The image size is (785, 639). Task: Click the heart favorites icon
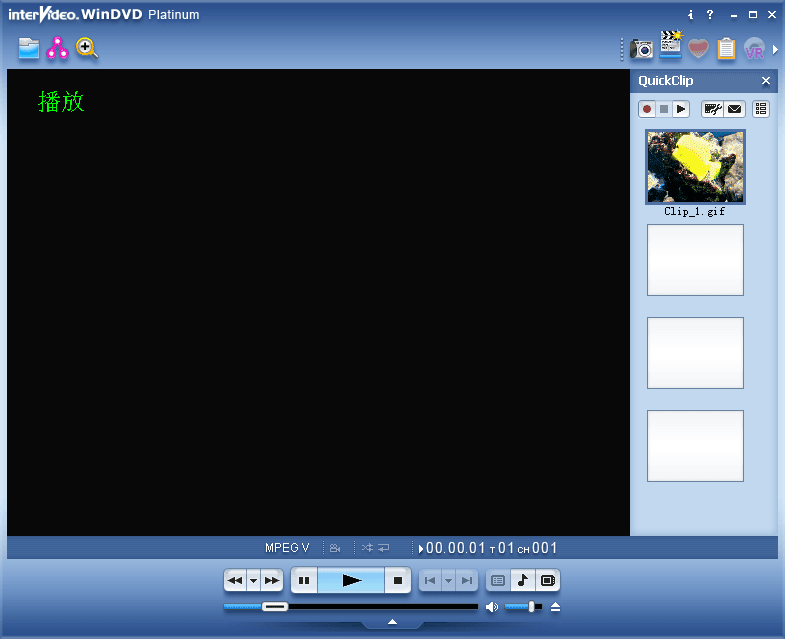698,48
